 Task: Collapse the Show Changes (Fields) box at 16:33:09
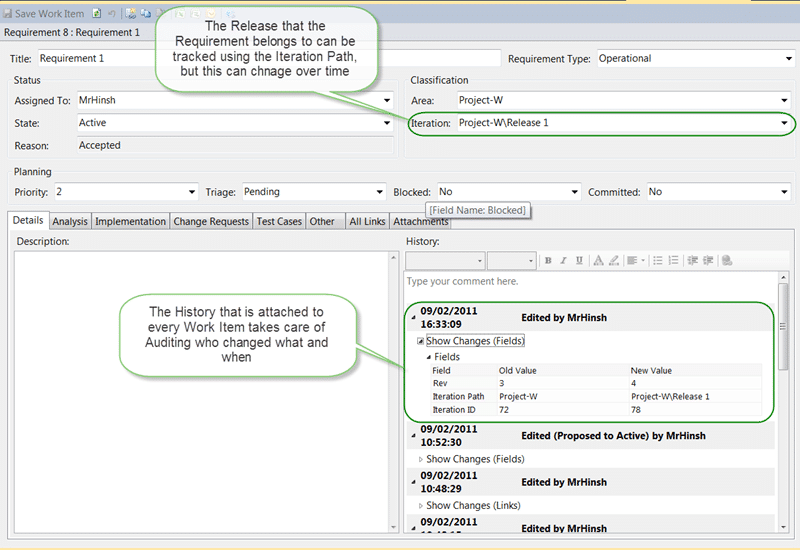click(420, 341)
